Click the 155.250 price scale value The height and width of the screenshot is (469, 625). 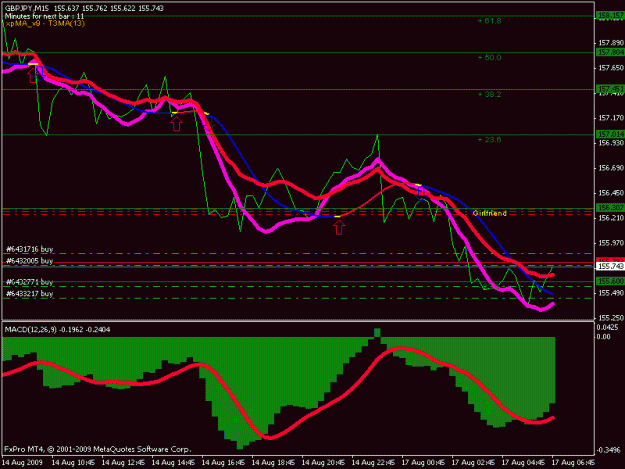tap(611, 318)
